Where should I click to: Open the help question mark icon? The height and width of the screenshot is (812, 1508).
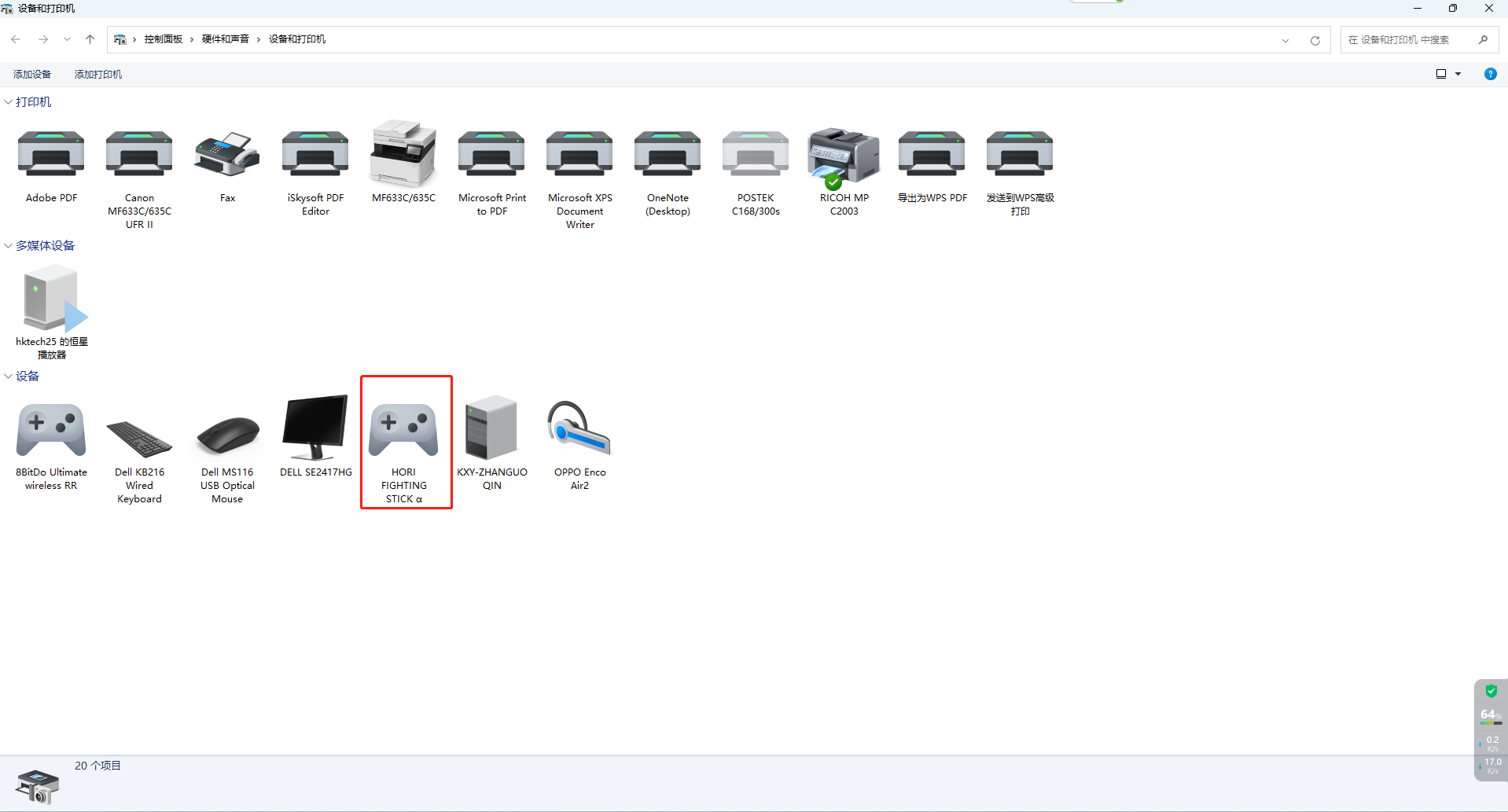click(x=1490, y=74)
